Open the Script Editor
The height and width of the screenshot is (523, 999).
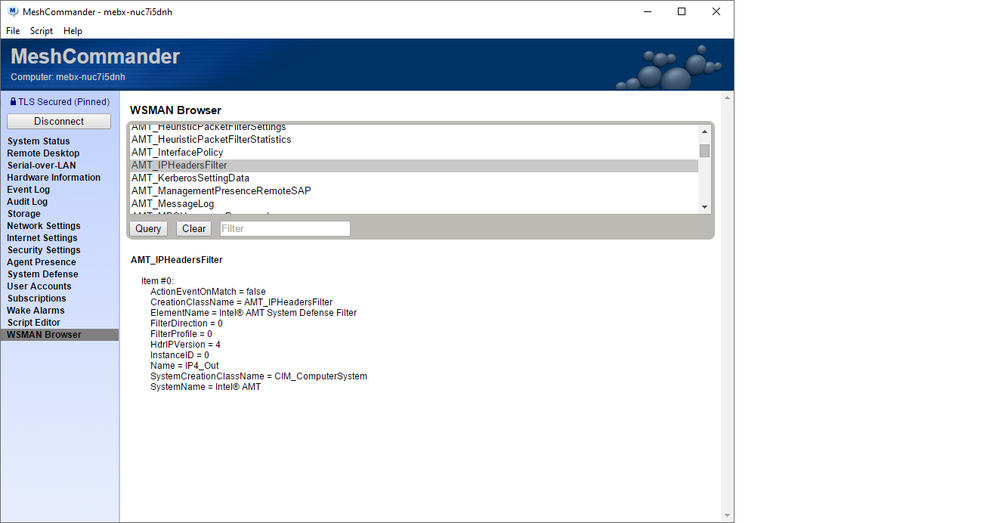pyautogui.click(x=34, y=323)
